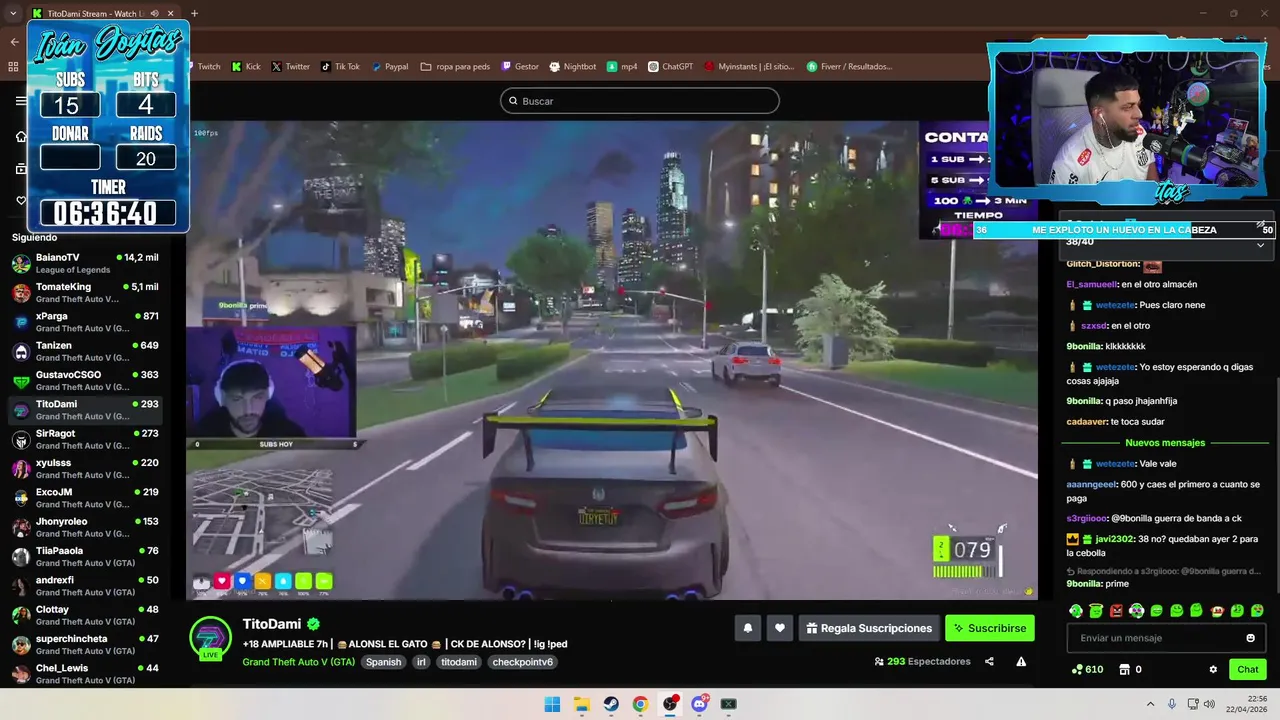Open the chat shop icon showing 0
This screenshot has width=1280, height=720.
point(1124,669)
